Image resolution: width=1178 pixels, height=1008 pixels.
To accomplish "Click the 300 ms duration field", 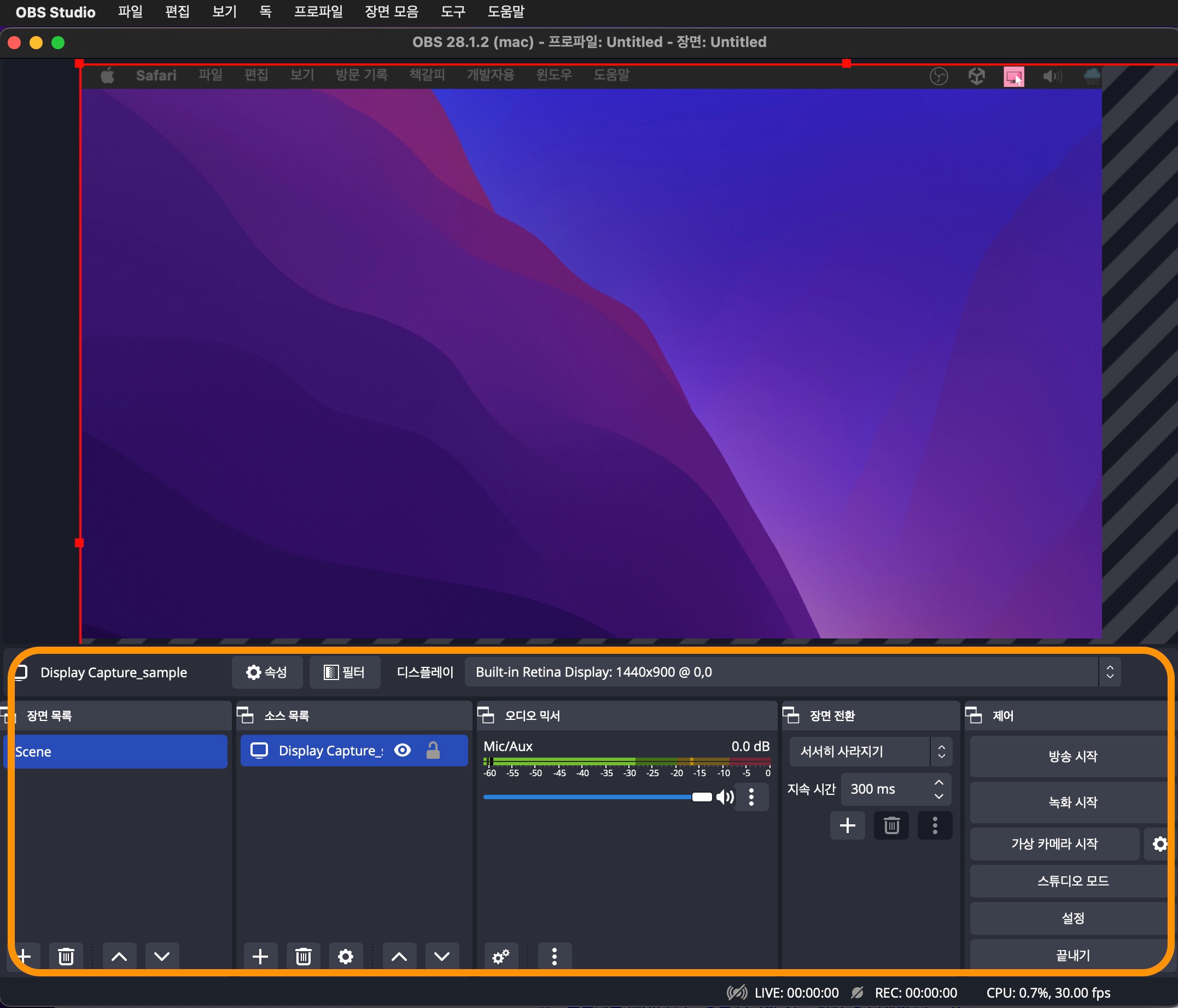I will (x=896, y=789).
